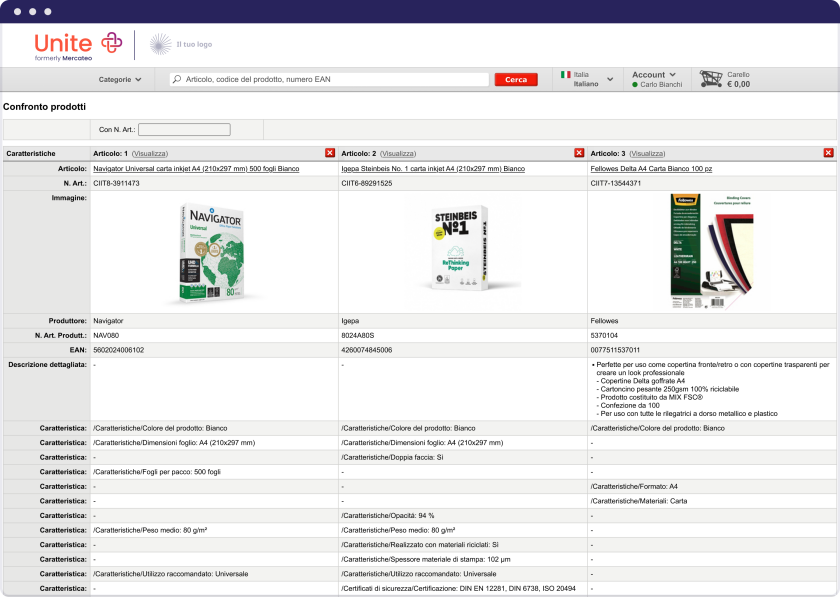840x597 pixels.
Task: Expand the Categorie dropdown
Action: tap(120, 79)
